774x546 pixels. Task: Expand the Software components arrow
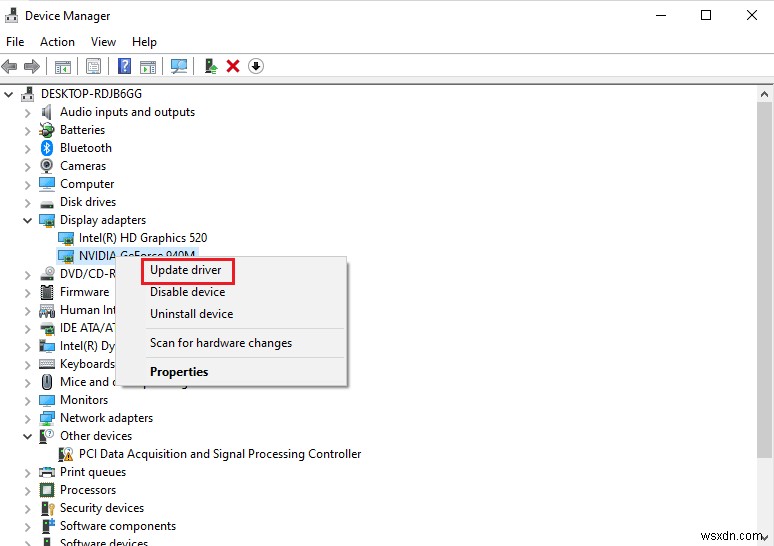click(28, 527)
